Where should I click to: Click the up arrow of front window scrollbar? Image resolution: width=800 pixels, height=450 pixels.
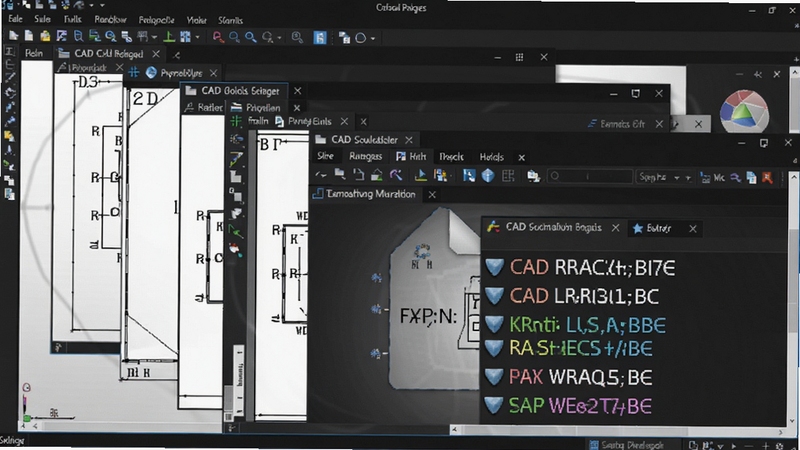[793, 177]
